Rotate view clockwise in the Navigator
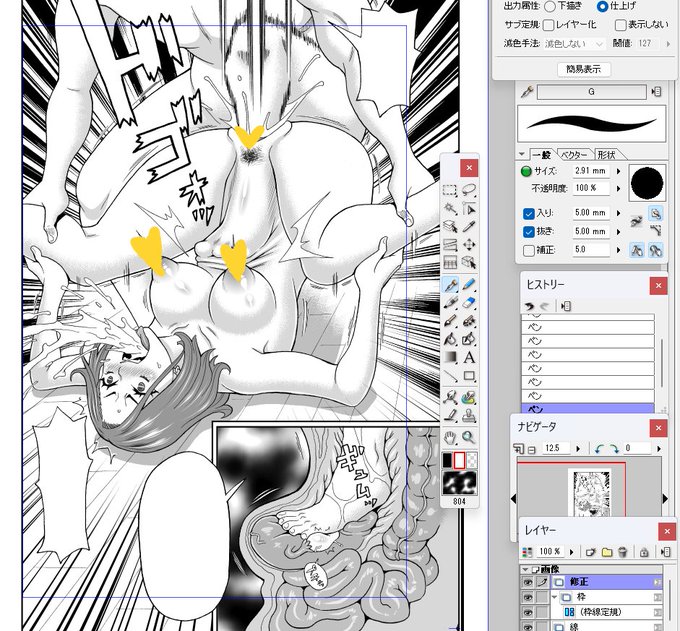Screen dimensions: 680x631 click(x=614, y=449)
